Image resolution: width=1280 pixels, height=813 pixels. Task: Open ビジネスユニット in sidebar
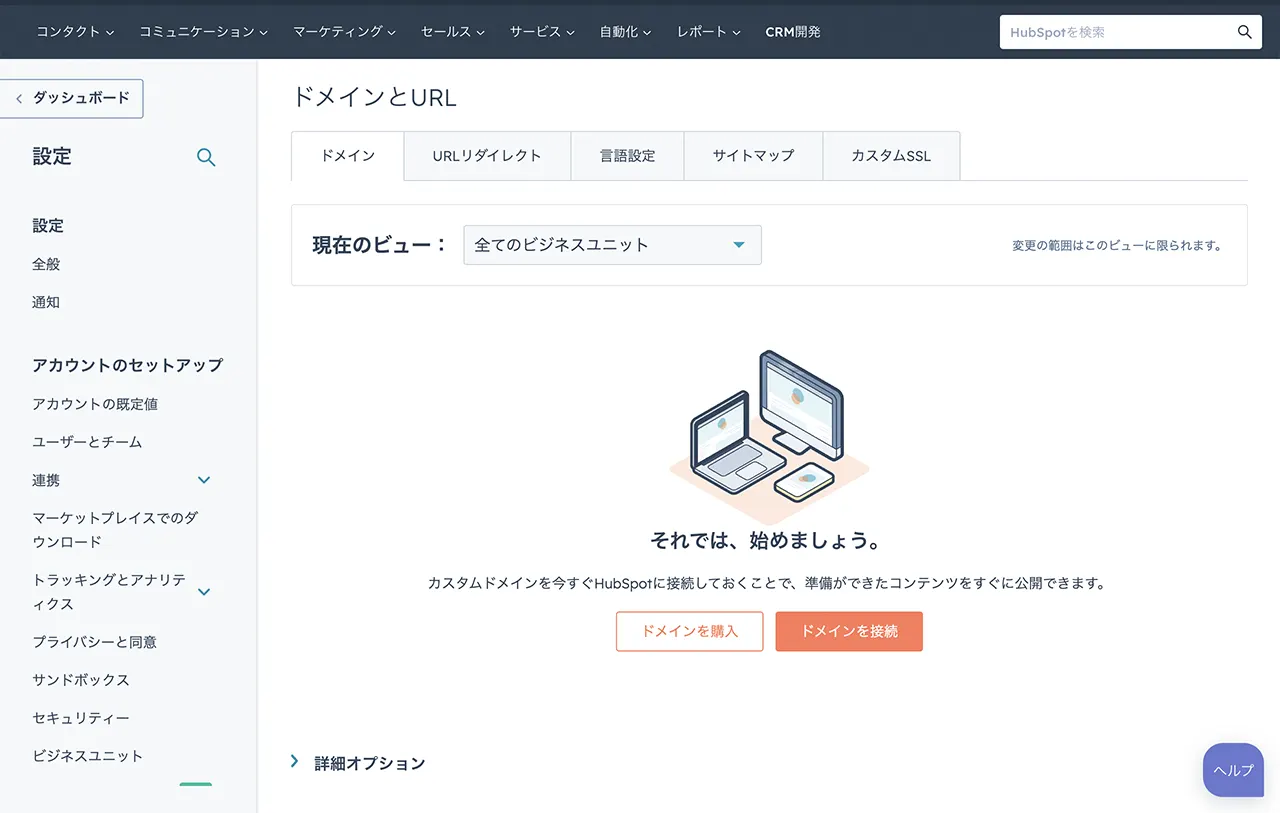click(x=87, y=756)
